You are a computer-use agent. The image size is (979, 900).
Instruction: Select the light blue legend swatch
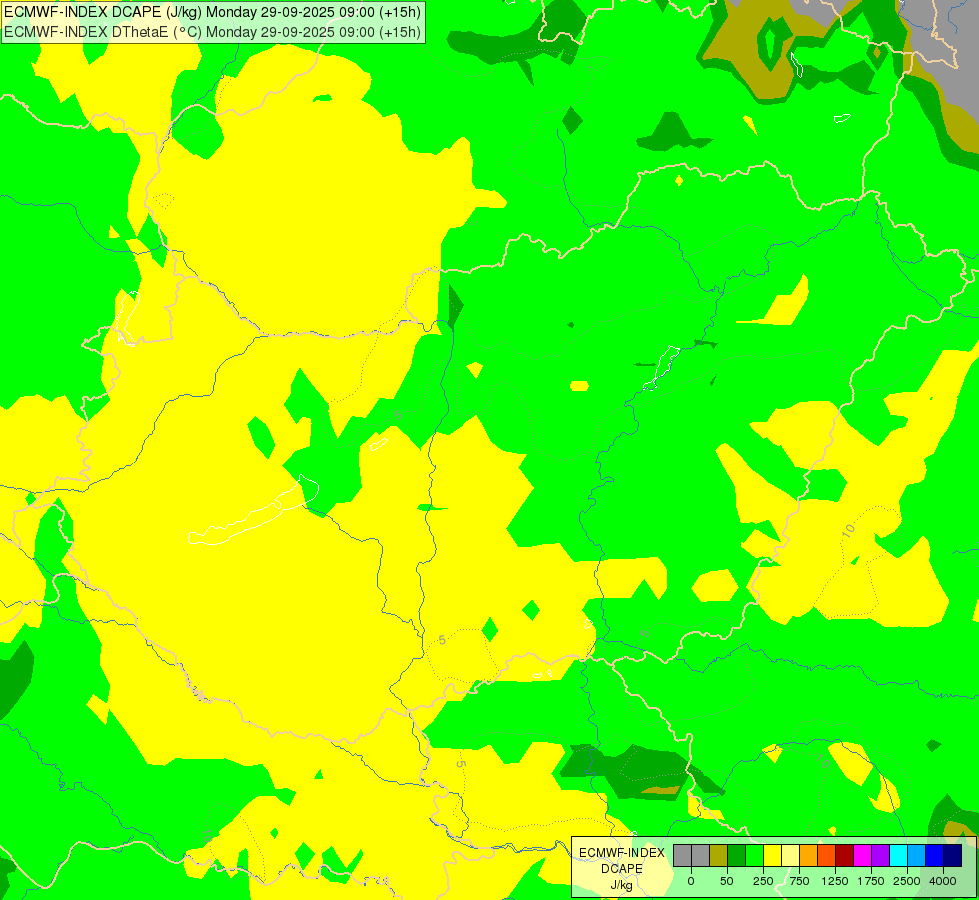[917, 855]
